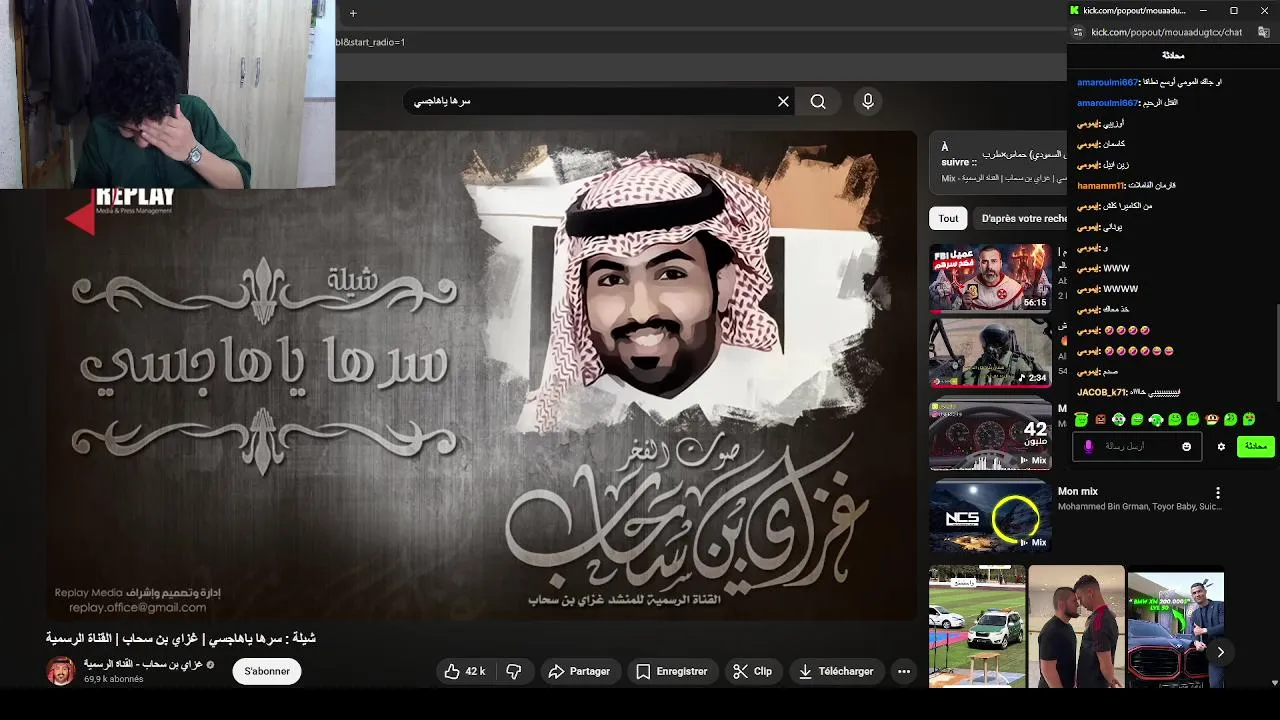The image size is (1280, 720).
Task: Open the three-dot more actions menu under video
Action: (x=904, y=671)
